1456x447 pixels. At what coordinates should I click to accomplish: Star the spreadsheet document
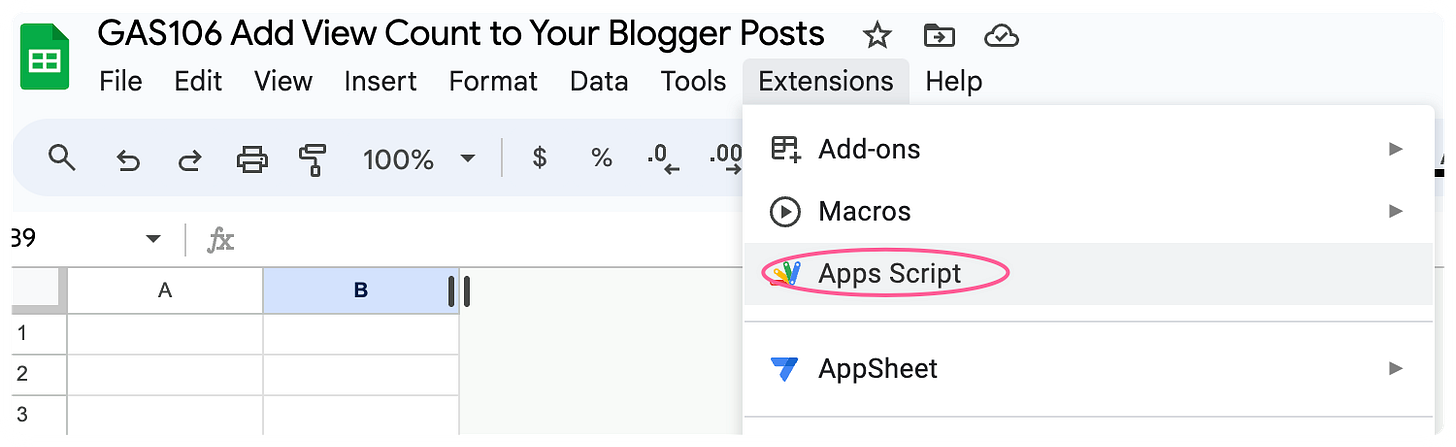click(877, 37)
